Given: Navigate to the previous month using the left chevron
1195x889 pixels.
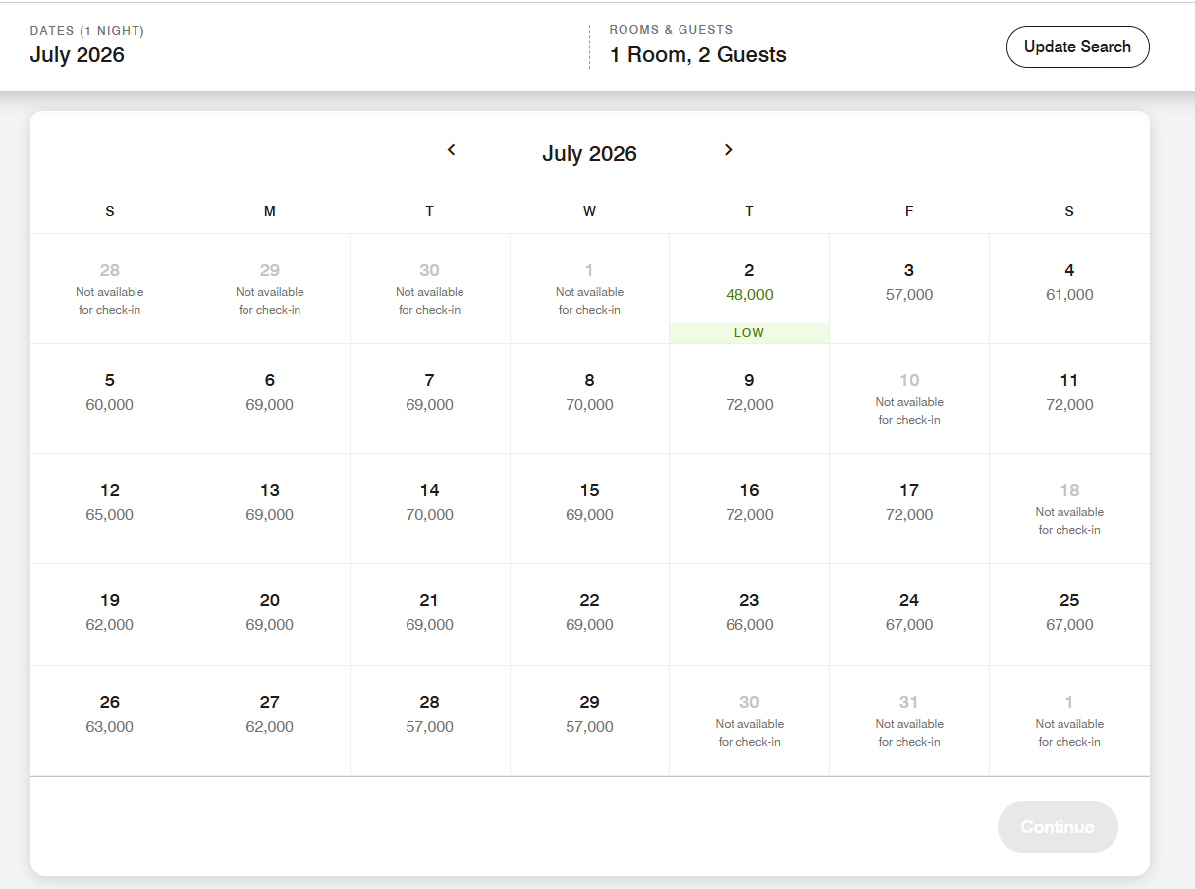Looking at the screenshot, I should point(451,149).
